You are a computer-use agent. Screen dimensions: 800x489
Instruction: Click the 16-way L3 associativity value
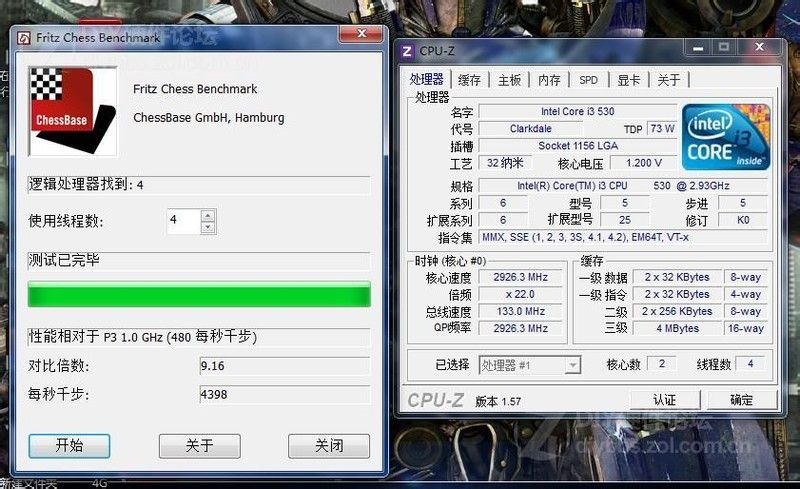coord(745,329)
